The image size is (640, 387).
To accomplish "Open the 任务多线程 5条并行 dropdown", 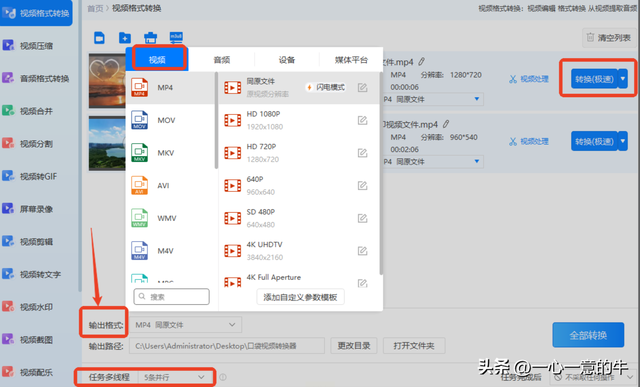I will (176, 377).
